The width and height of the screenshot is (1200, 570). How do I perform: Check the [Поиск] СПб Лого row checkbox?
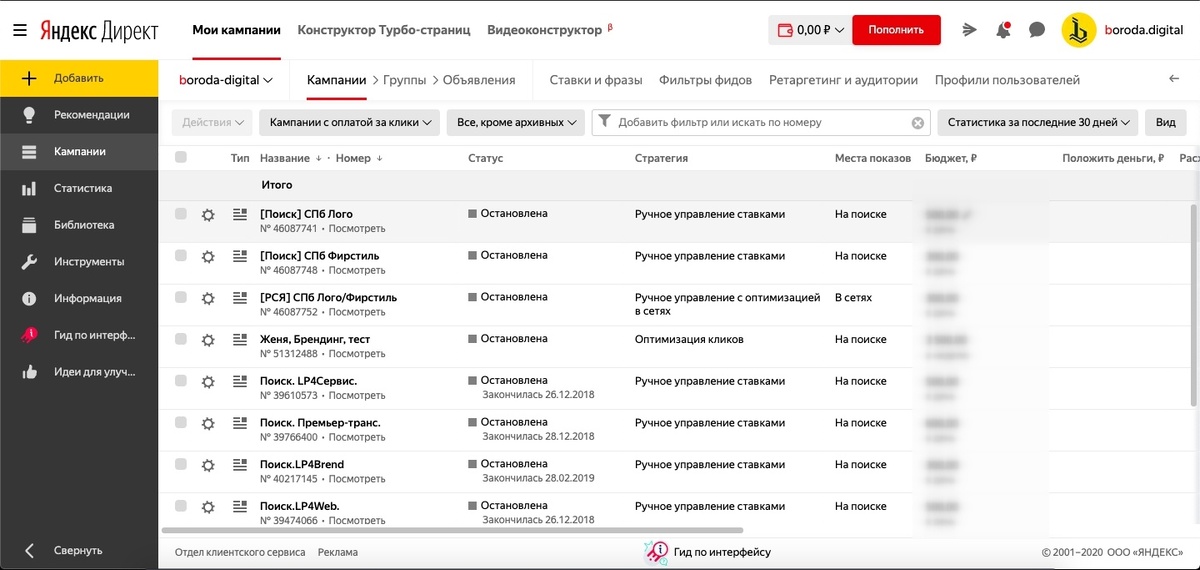(181, 214)
